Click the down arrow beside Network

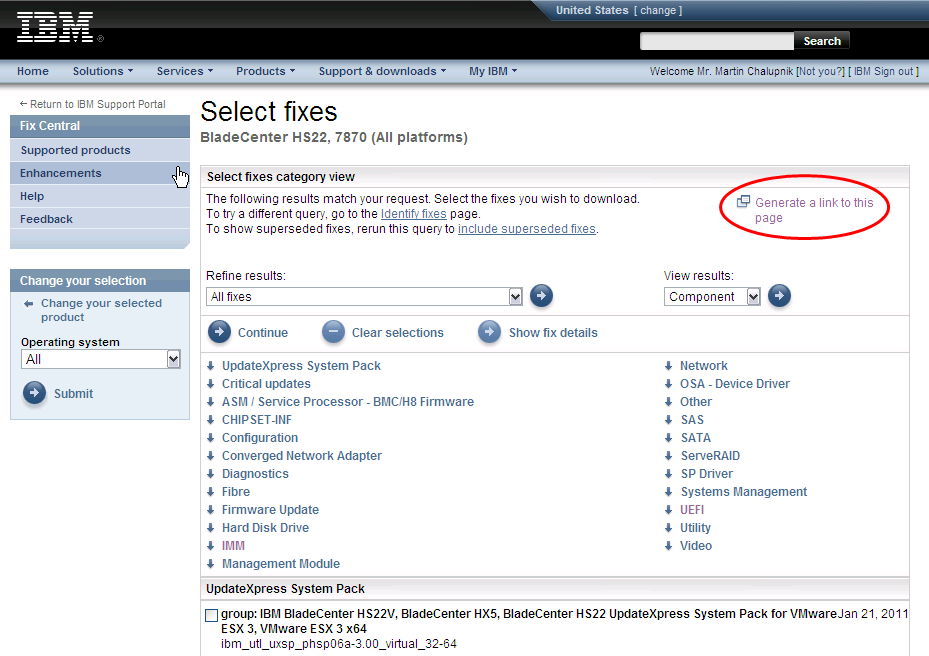coord(668,366)
